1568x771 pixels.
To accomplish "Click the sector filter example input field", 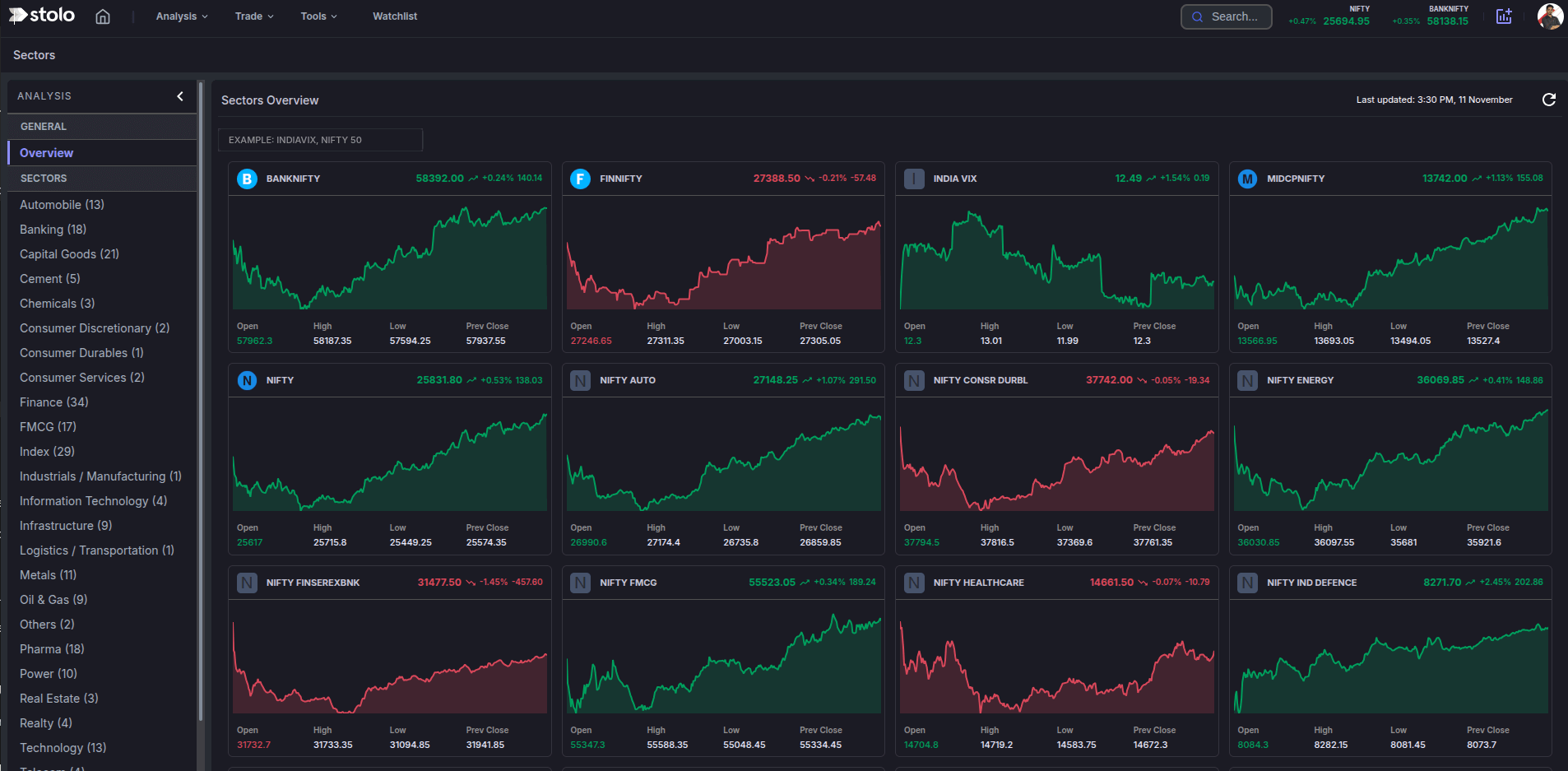I will coord(320,140).
